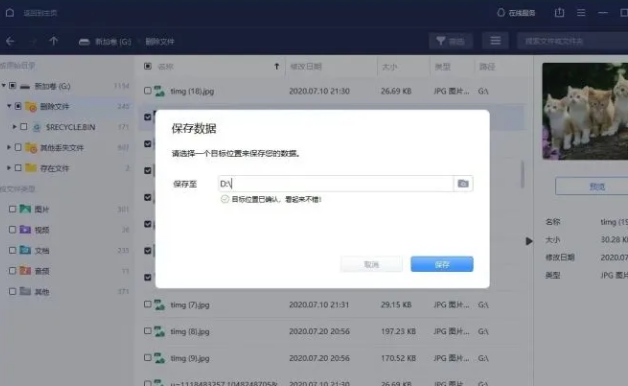Click 取消 to cancel saving

tap(371, 264)
